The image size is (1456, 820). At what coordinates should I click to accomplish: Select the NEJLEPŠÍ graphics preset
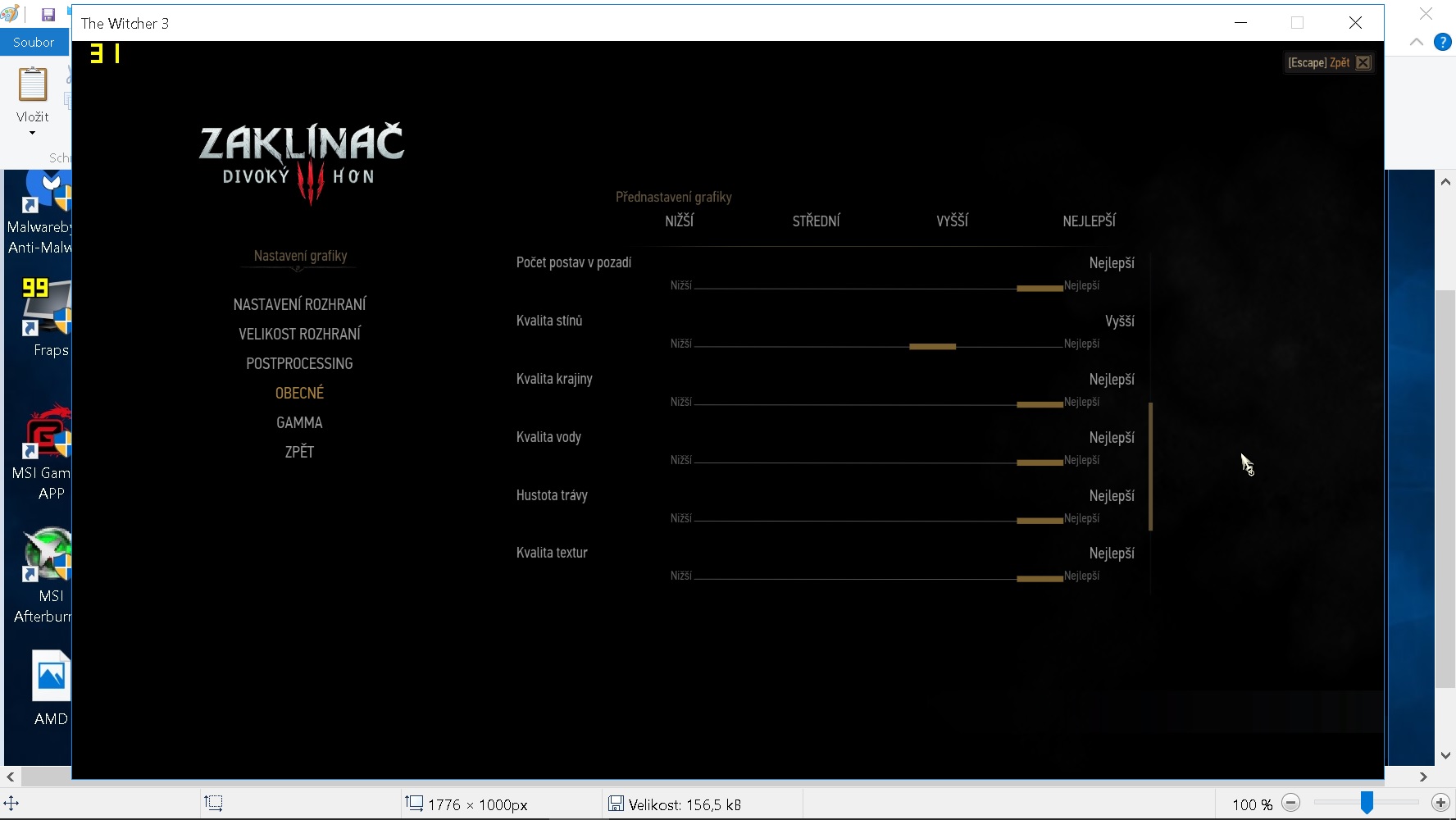coord(1090,221)
